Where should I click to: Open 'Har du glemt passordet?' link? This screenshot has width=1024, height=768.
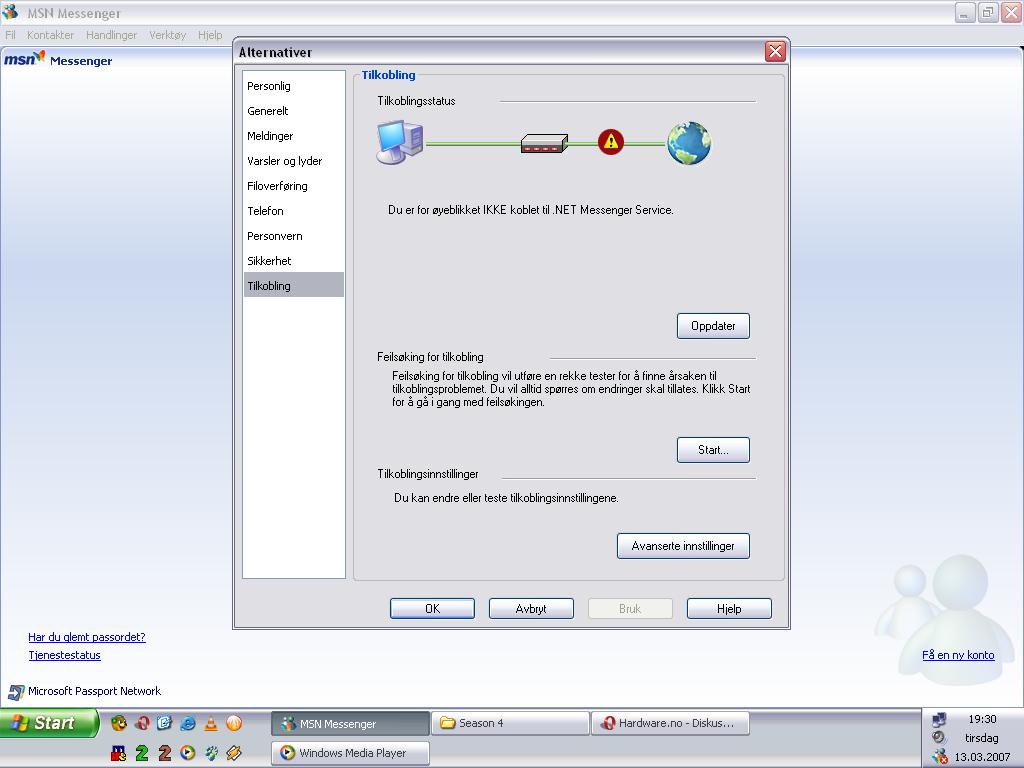click(x=87, y=637)
